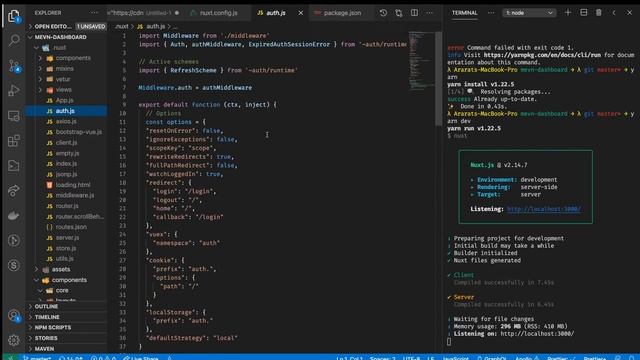Split the terminal
This screenshot has width=640, height=360.
(584, 13)
